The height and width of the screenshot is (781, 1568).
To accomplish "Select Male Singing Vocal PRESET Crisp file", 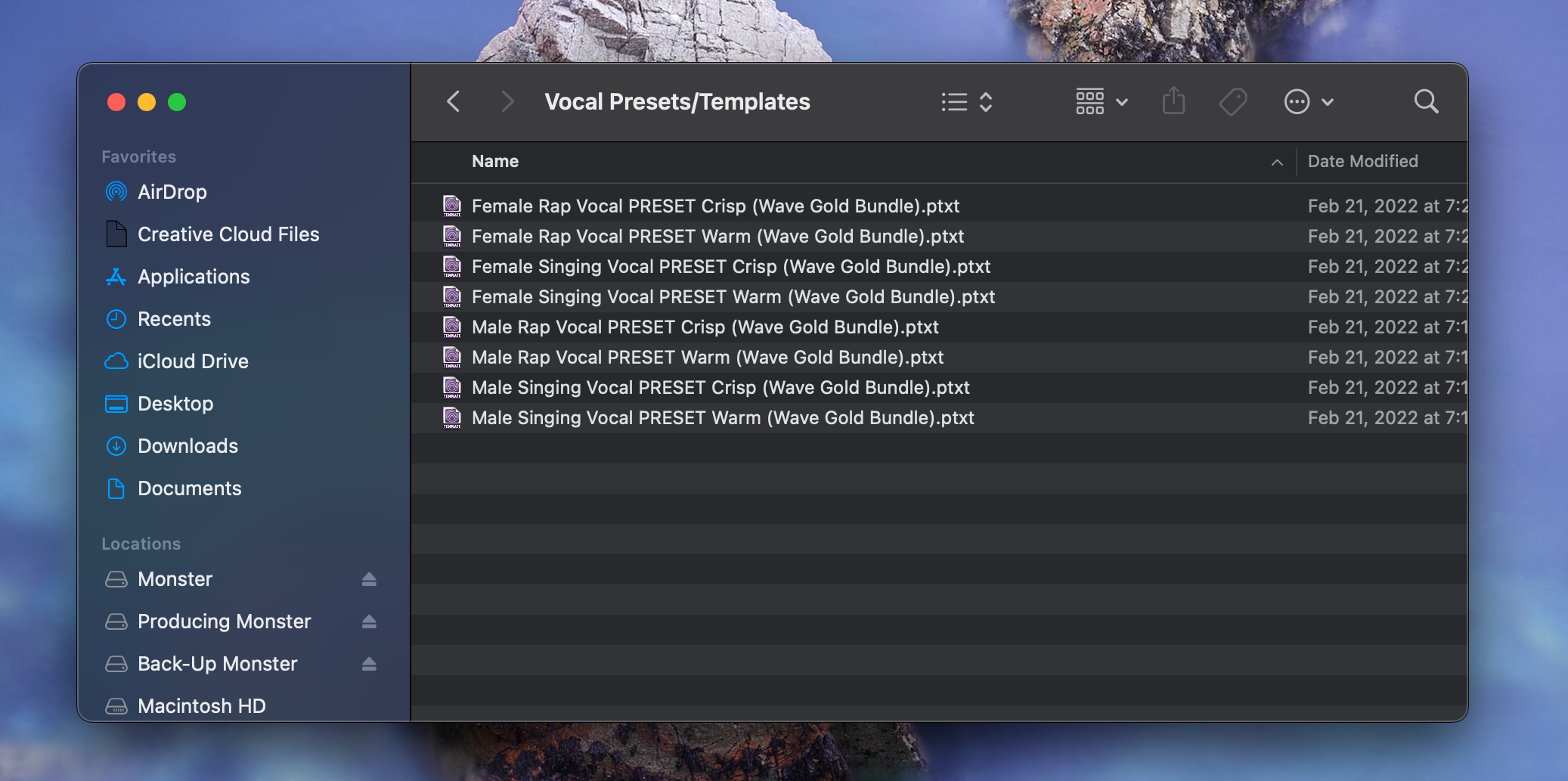I will (x=720, y=388).
